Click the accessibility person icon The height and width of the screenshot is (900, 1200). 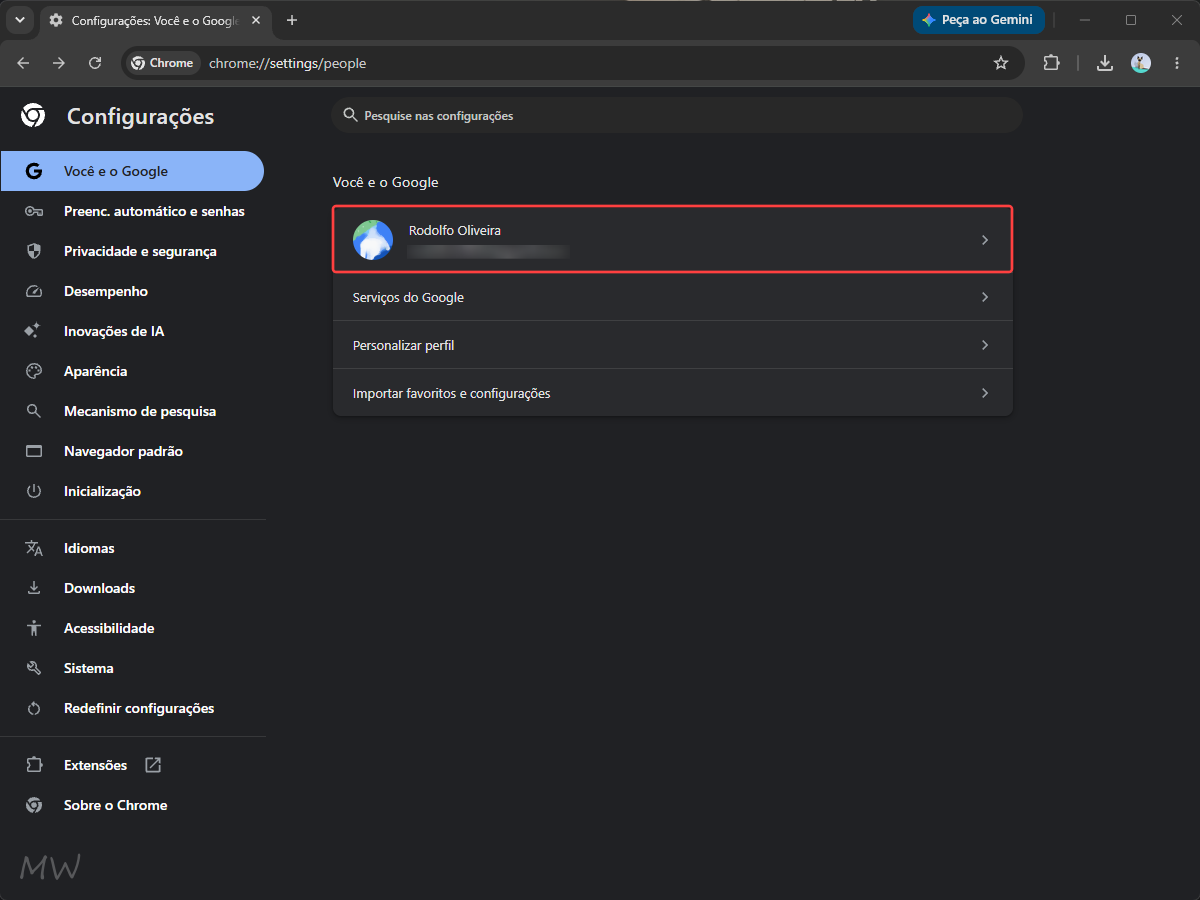point(34,628)
